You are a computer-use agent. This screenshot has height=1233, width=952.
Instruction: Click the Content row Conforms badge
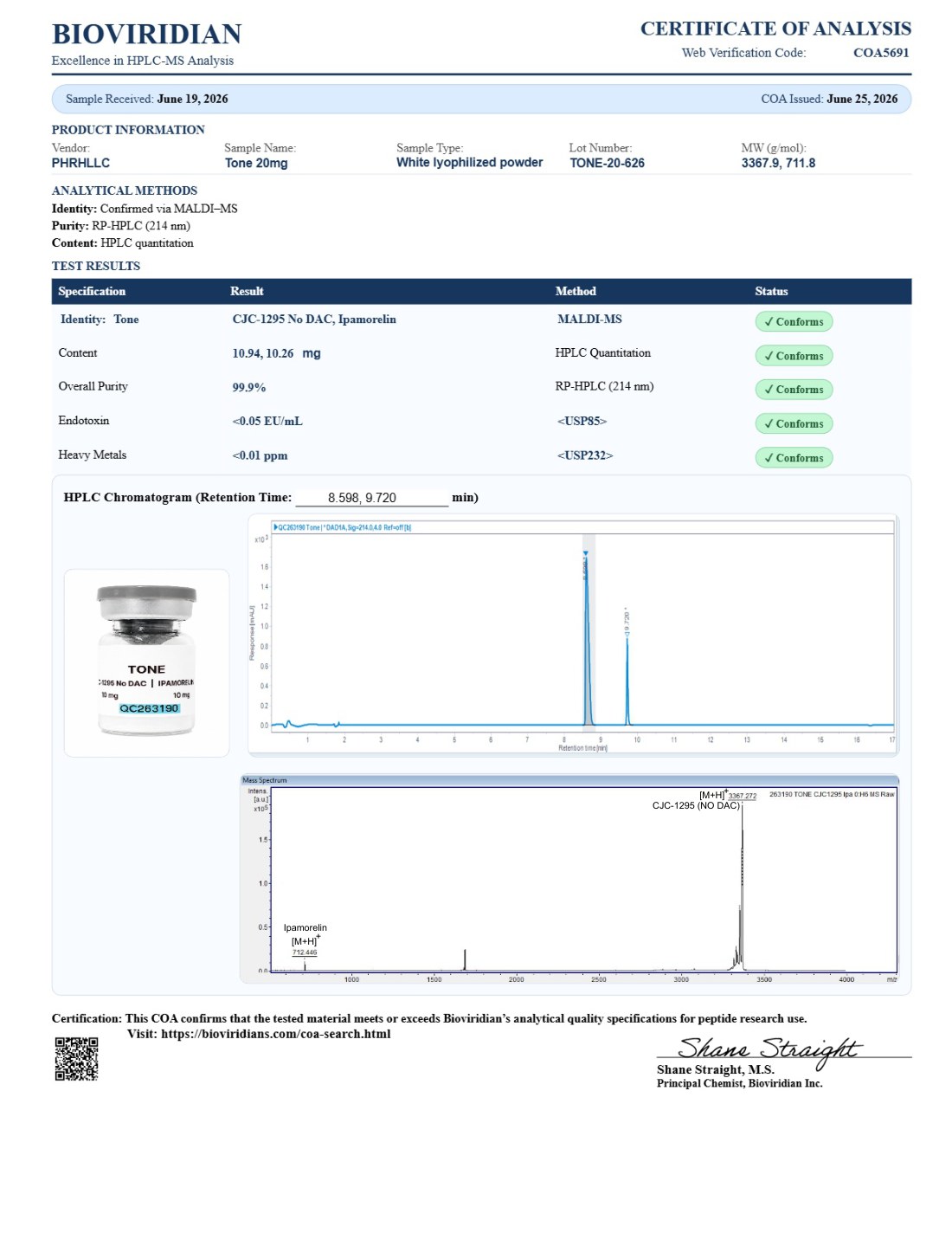tap(794, 356)
